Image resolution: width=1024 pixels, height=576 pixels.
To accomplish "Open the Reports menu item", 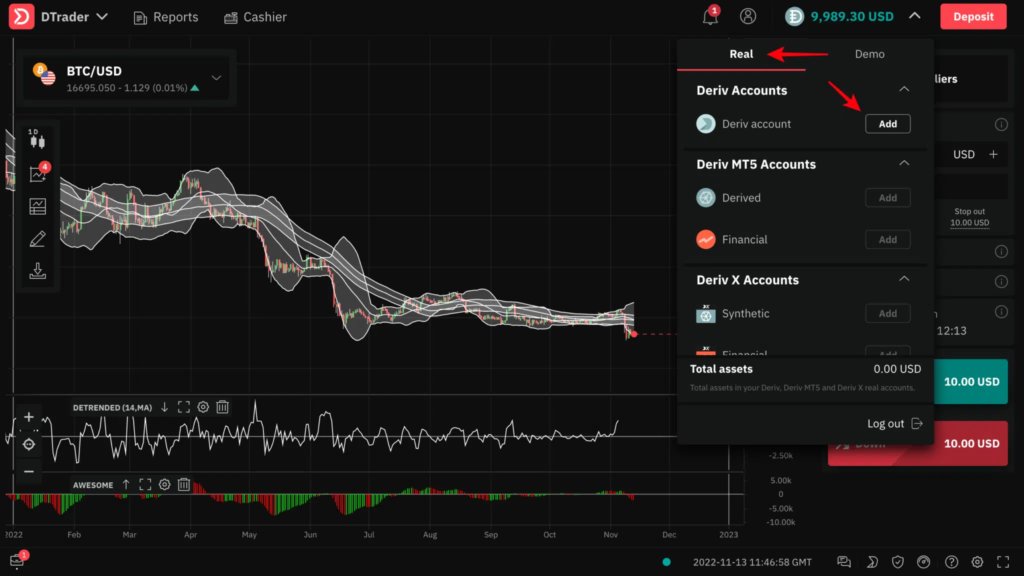I will [166, 17].
